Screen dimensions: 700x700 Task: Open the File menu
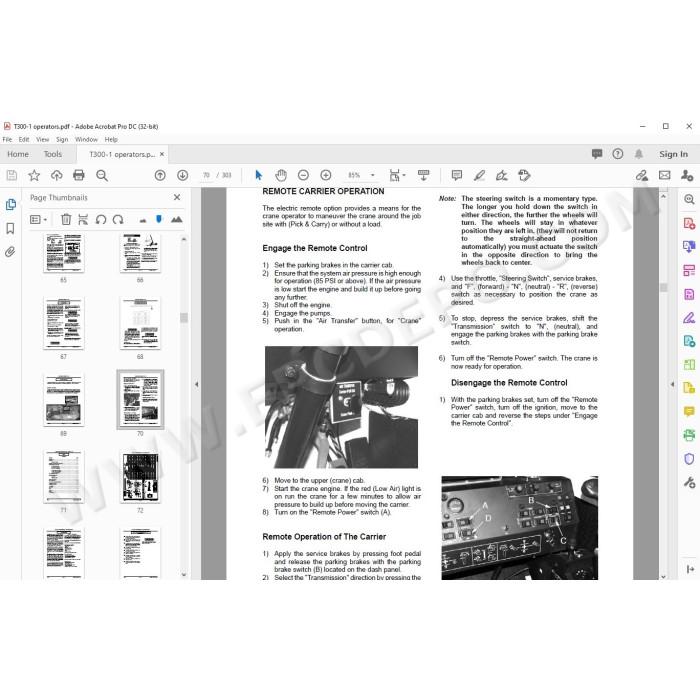tap(8, 139)
